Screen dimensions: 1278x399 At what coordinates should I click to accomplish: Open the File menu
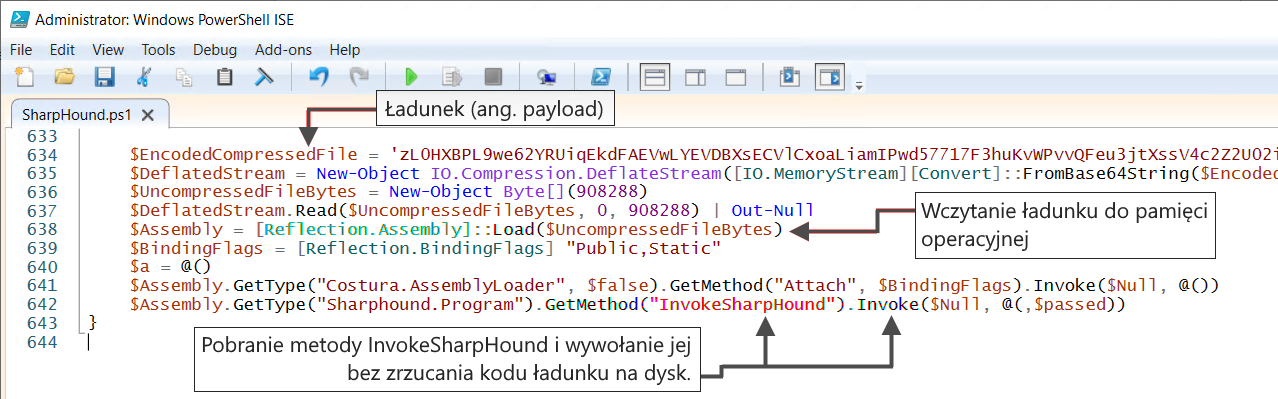(21, 49)
